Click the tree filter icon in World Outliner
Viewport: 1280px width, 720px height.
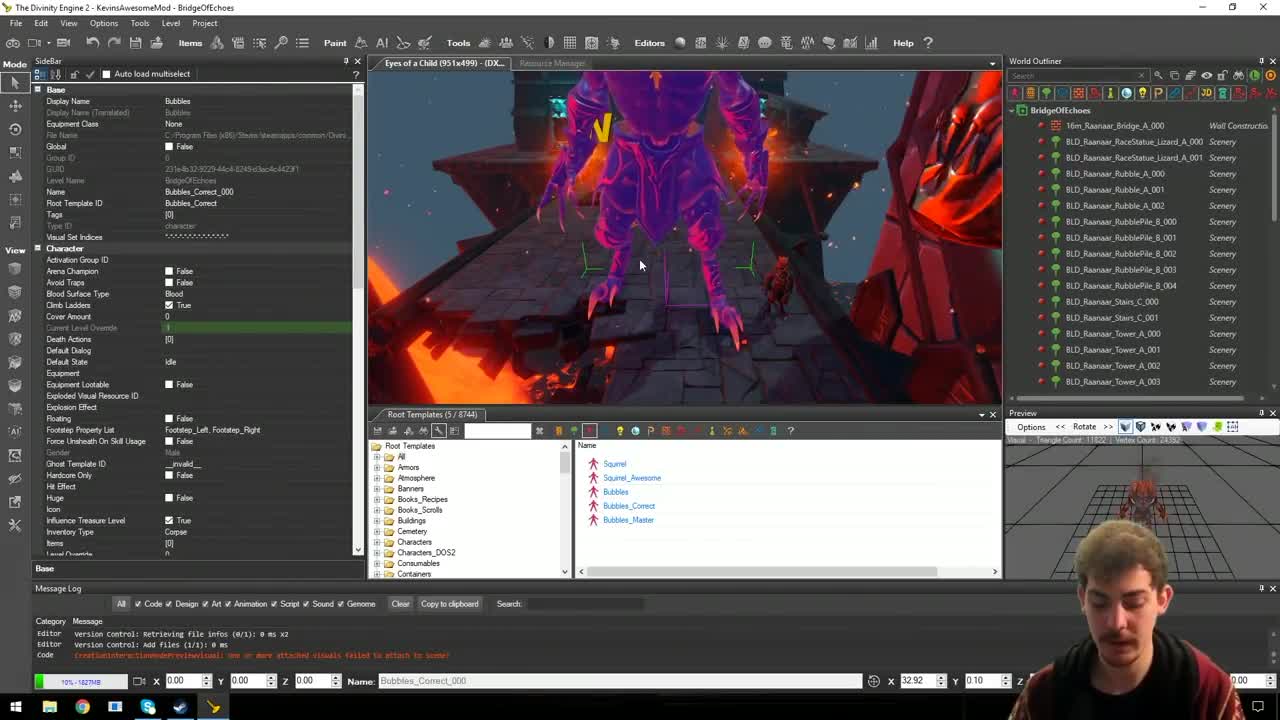(1046, 93)
